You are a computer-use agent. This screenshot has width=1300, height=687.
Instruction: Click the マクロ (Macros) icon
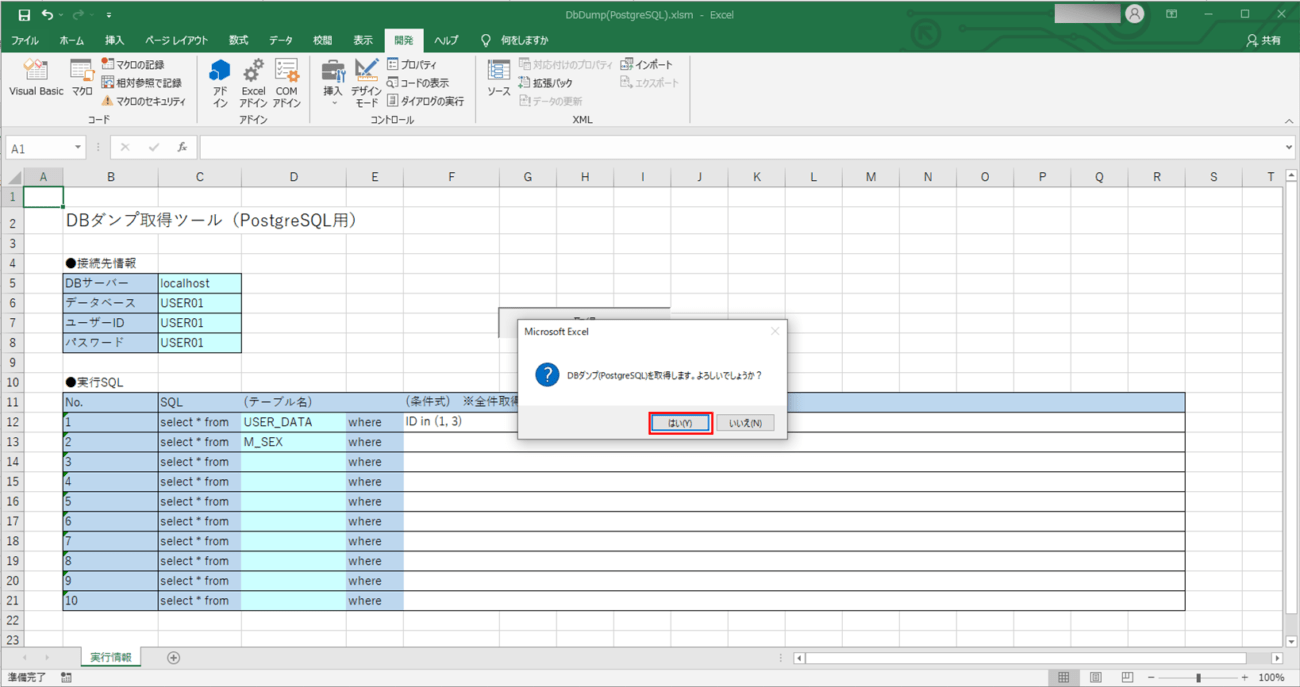(82, 78)
